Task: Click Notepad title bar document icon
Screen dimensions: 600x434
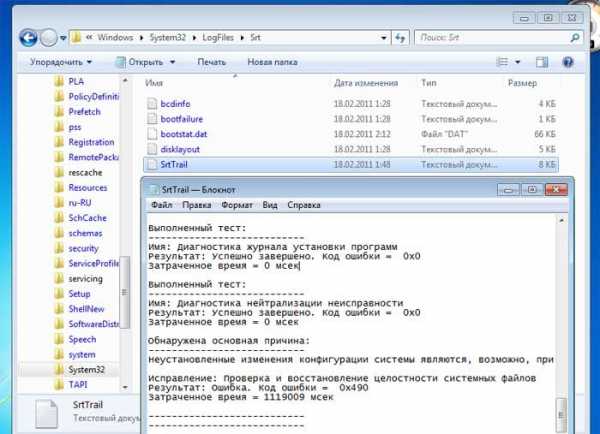Action: point(154,189)
